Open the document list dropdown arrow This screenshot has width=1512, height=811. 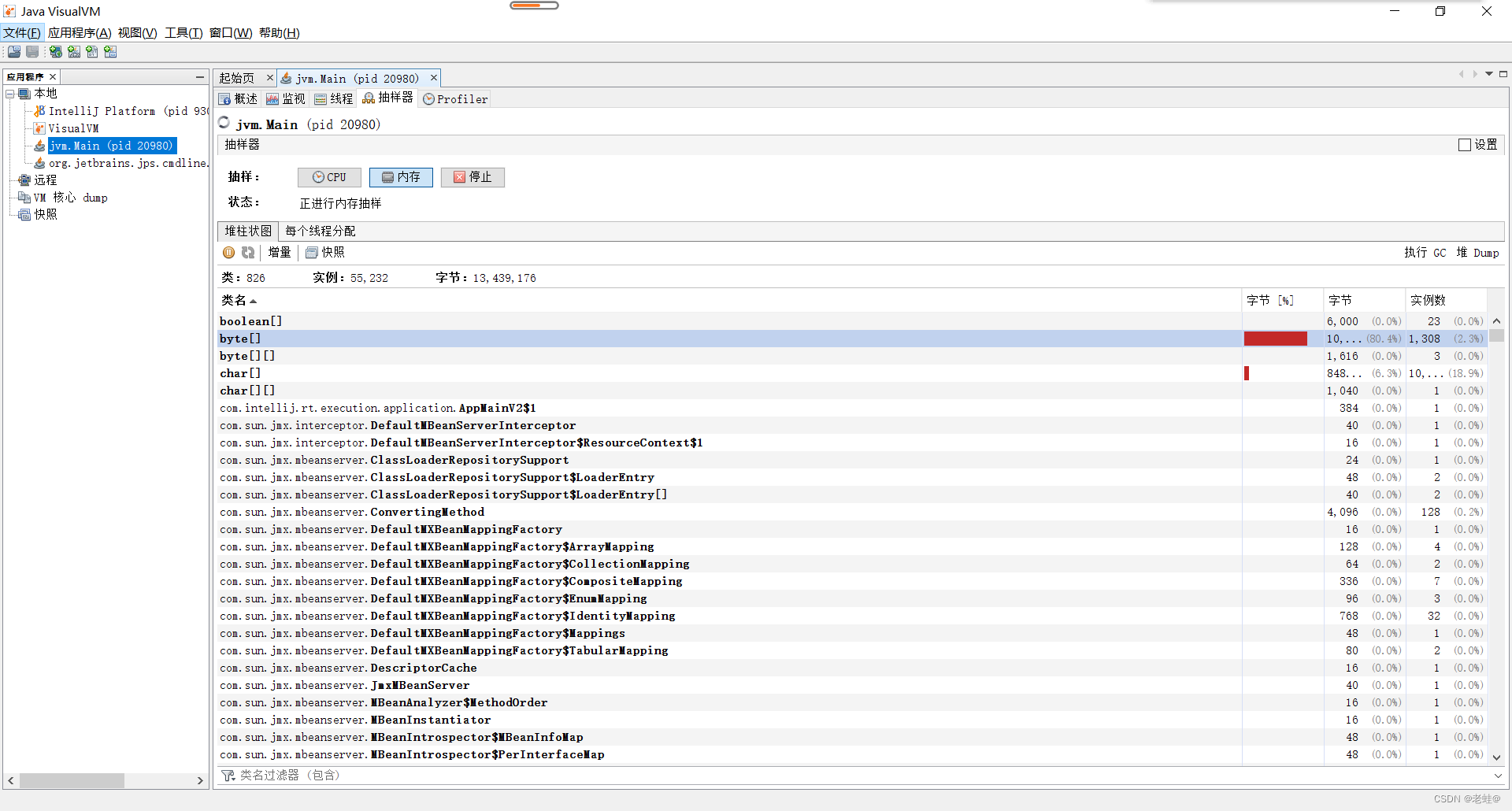1489,74
